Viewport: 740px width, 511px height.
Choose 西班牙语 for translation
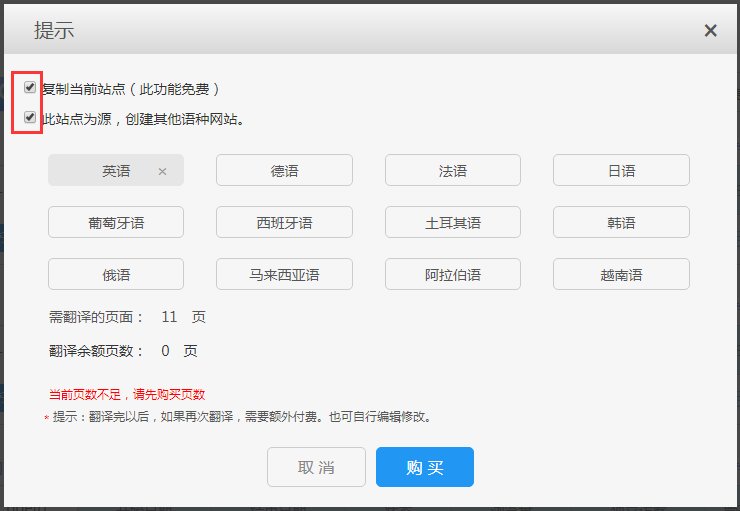click(x=284, y=223)
